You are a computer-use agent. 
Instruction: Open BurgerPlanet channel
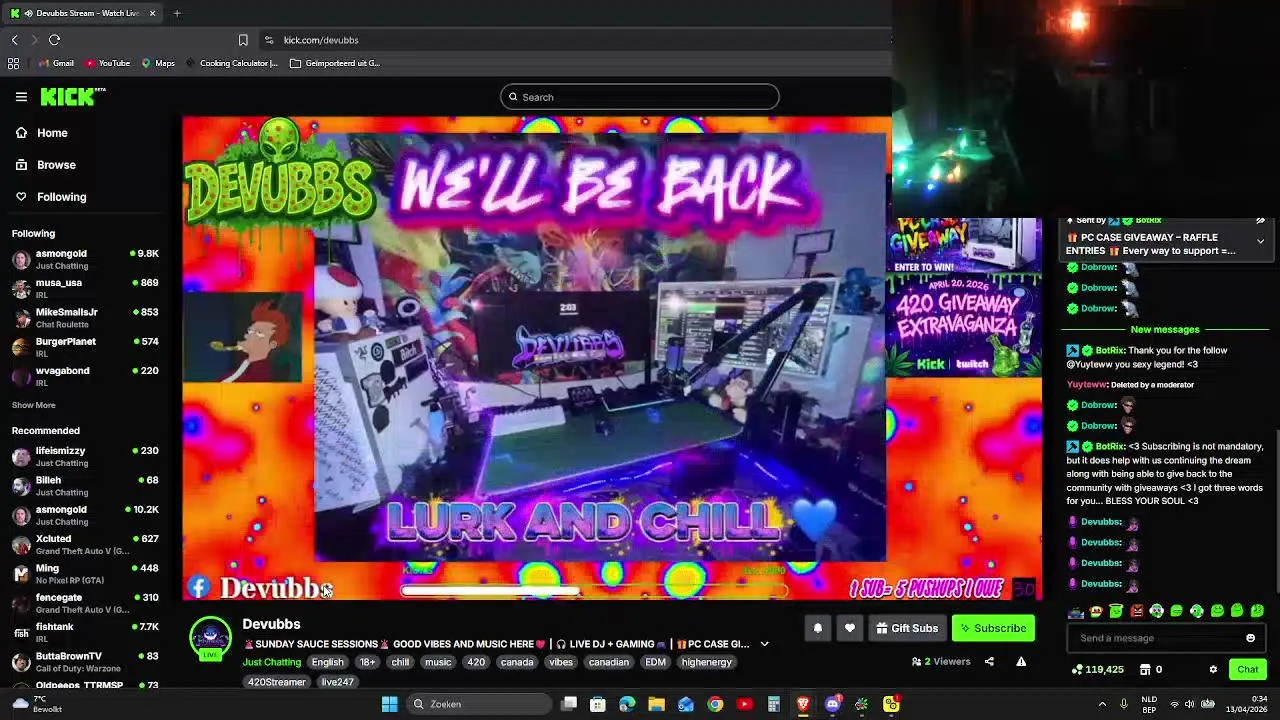click(x=85, y=347)
